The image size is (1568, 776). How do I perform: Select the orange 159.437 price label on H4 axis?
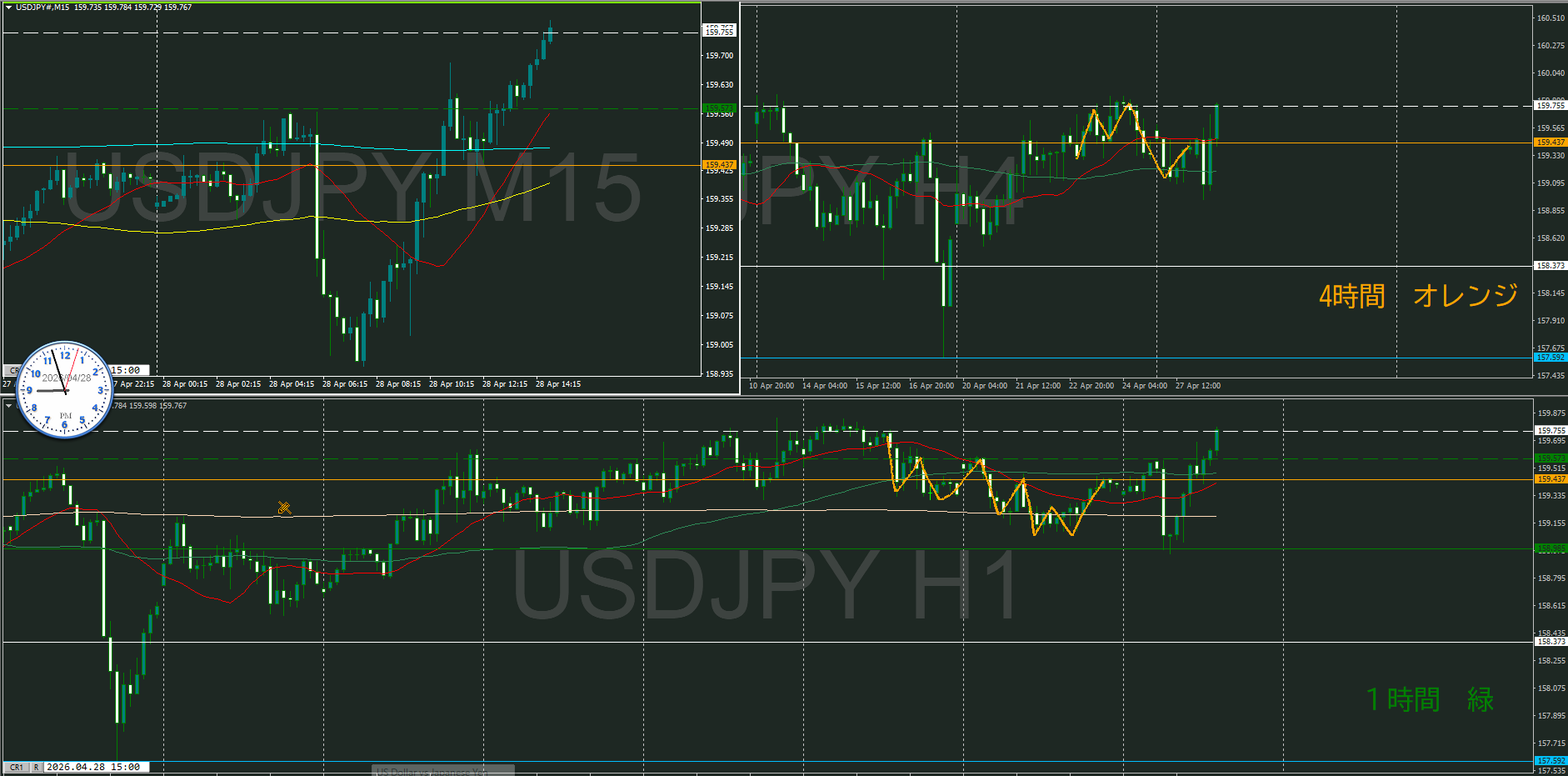[x=1550, y=143]
